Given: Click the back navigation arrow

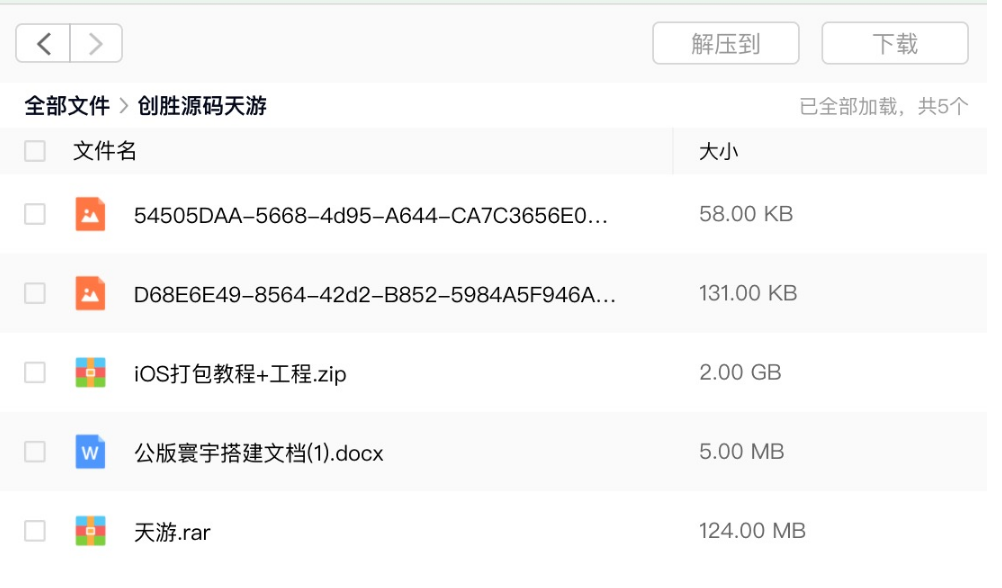Looking at the screenshot, I should coord(43,43).
